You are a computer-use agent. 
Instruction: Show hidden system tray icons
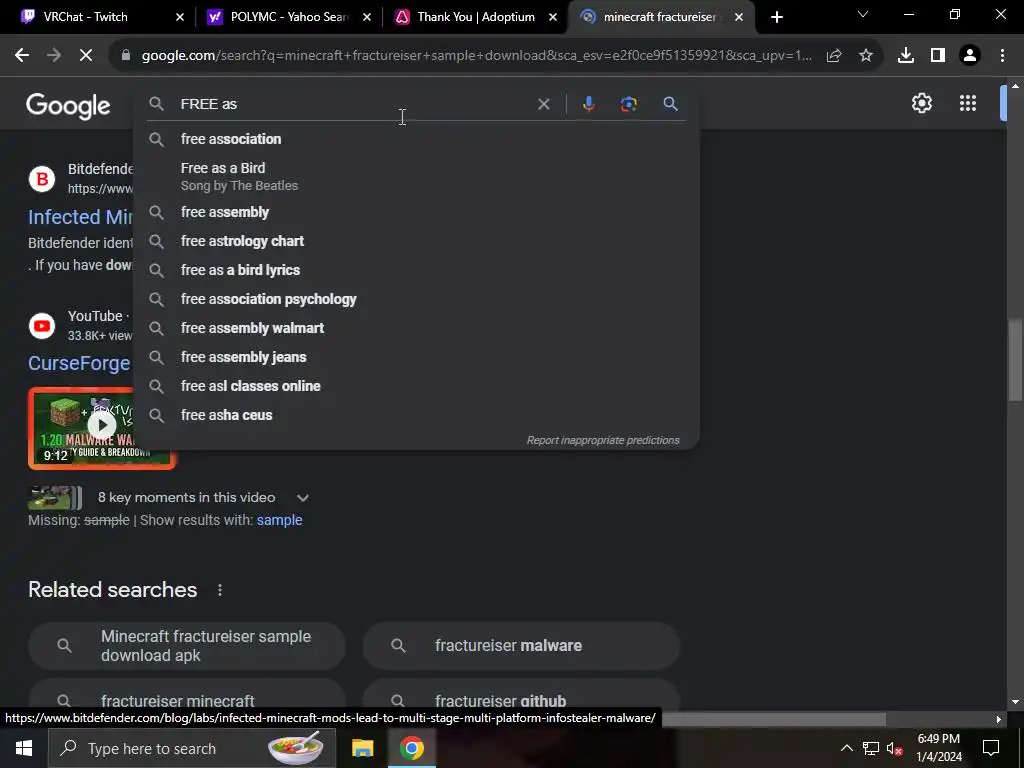846,748
